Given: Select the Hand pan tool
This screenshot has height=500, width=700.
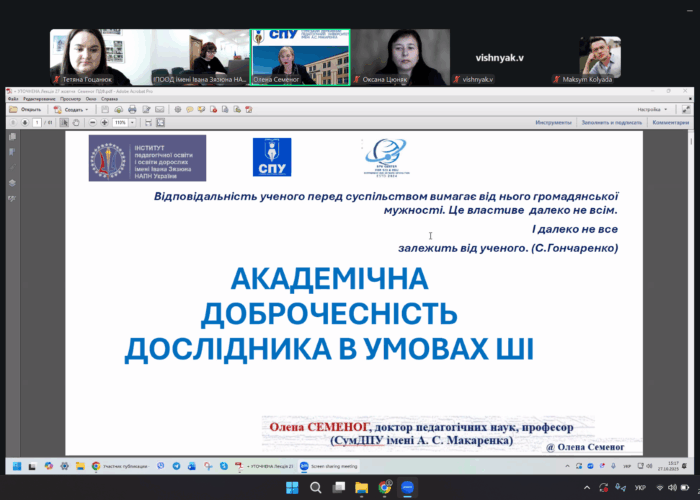Looking at the screenshot, I should pos(76,122).
